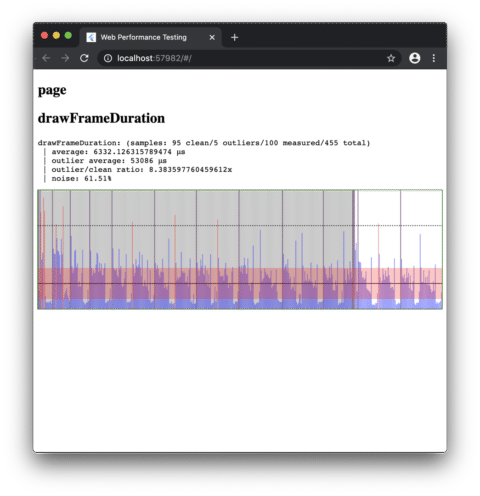
Task: Click the green macOS fullscreen button
Action: click(x=68, y=35)
